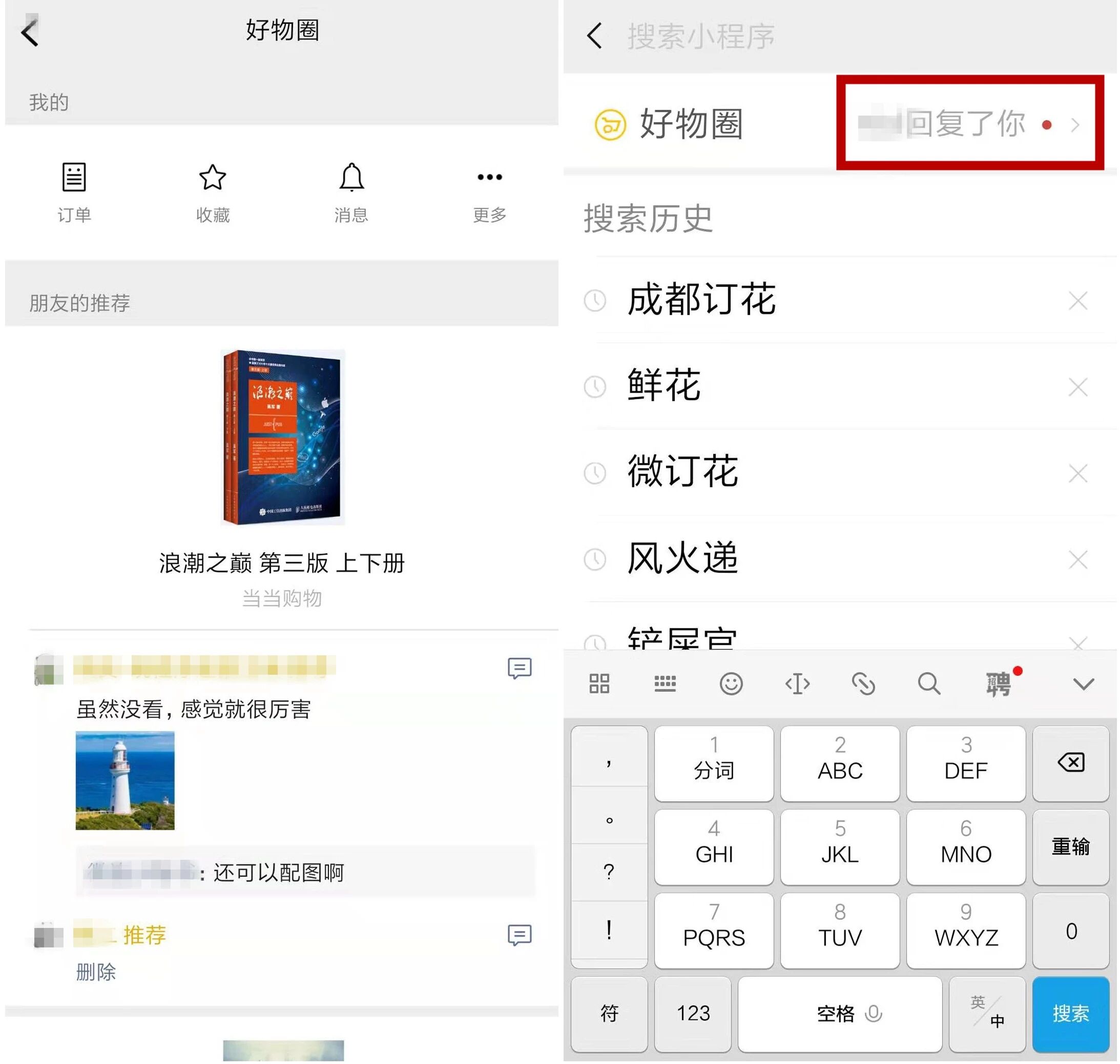The image size is (1120, 1064).
Task: Tap comment icon beside the first recommendation
Action: [519, 668]
